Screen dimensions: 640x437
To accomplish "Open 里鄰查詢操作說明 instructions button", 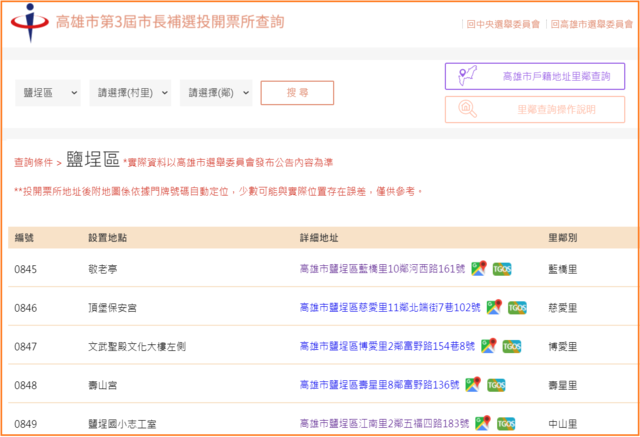I will pos(535,109).
